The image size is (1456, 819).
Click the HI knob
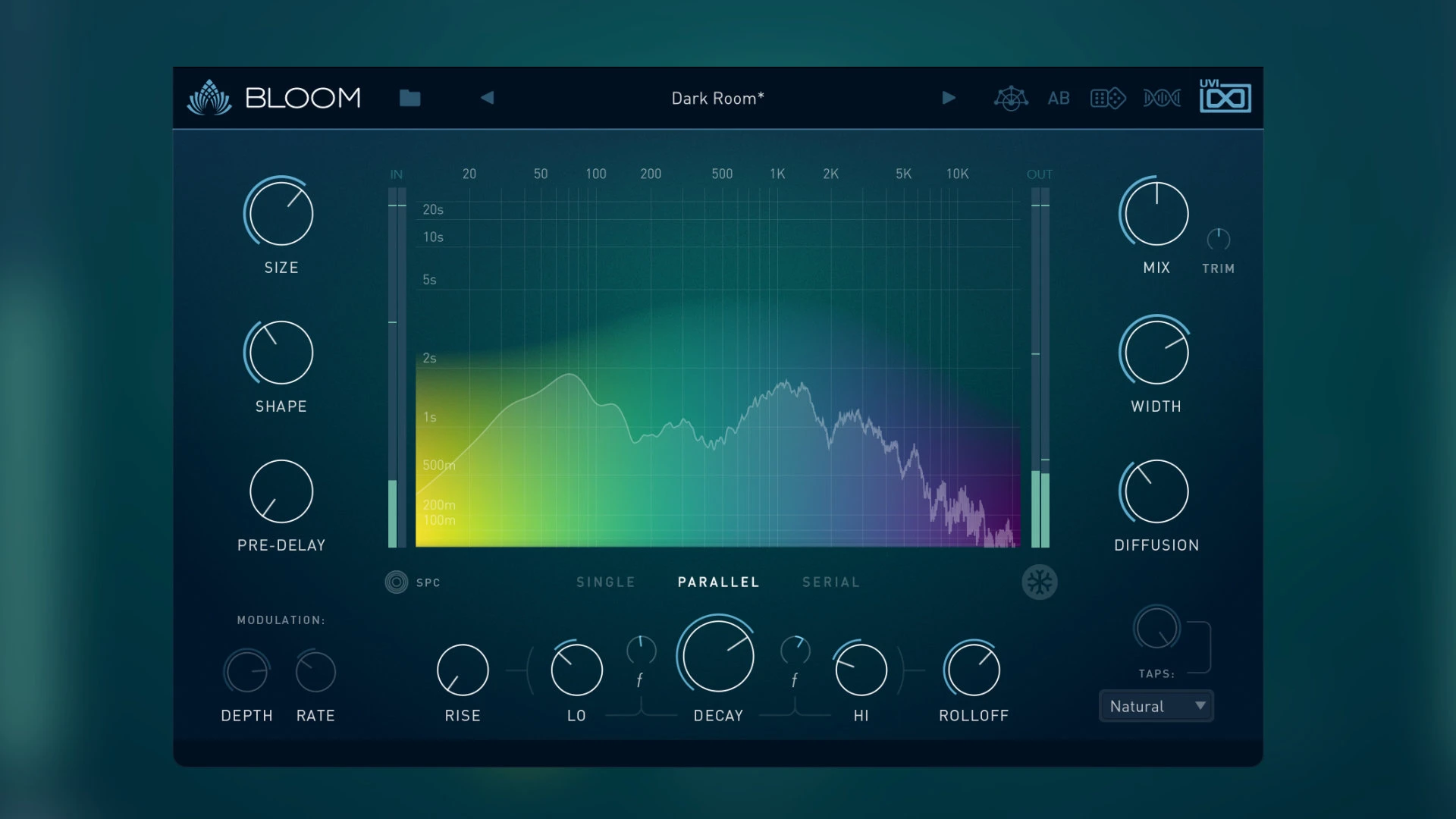tap(861, 670)
